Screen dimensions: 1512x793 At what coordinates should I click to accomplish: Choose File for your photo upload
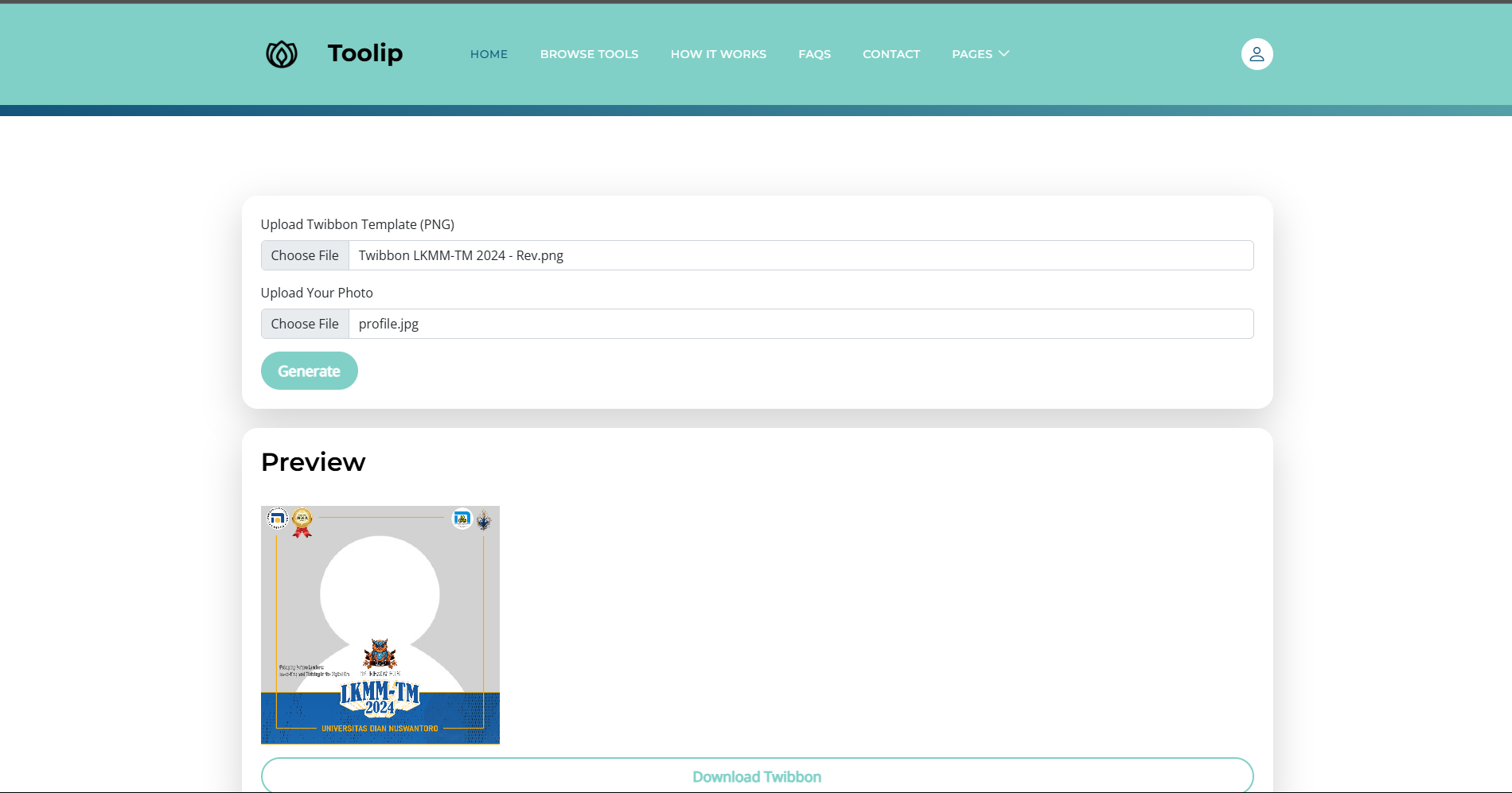[x=305, y=324]
